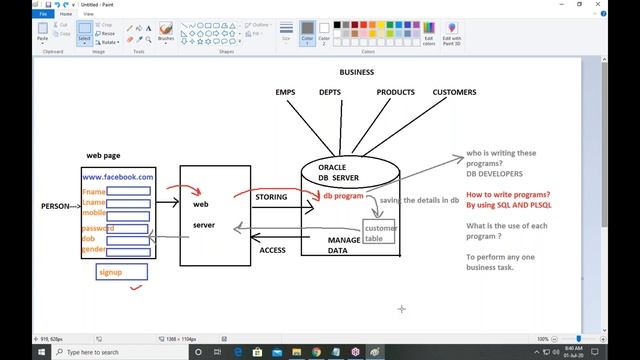640x360 pixels.
Task: Open the Rotate dropdown
Action: (108, 42)
